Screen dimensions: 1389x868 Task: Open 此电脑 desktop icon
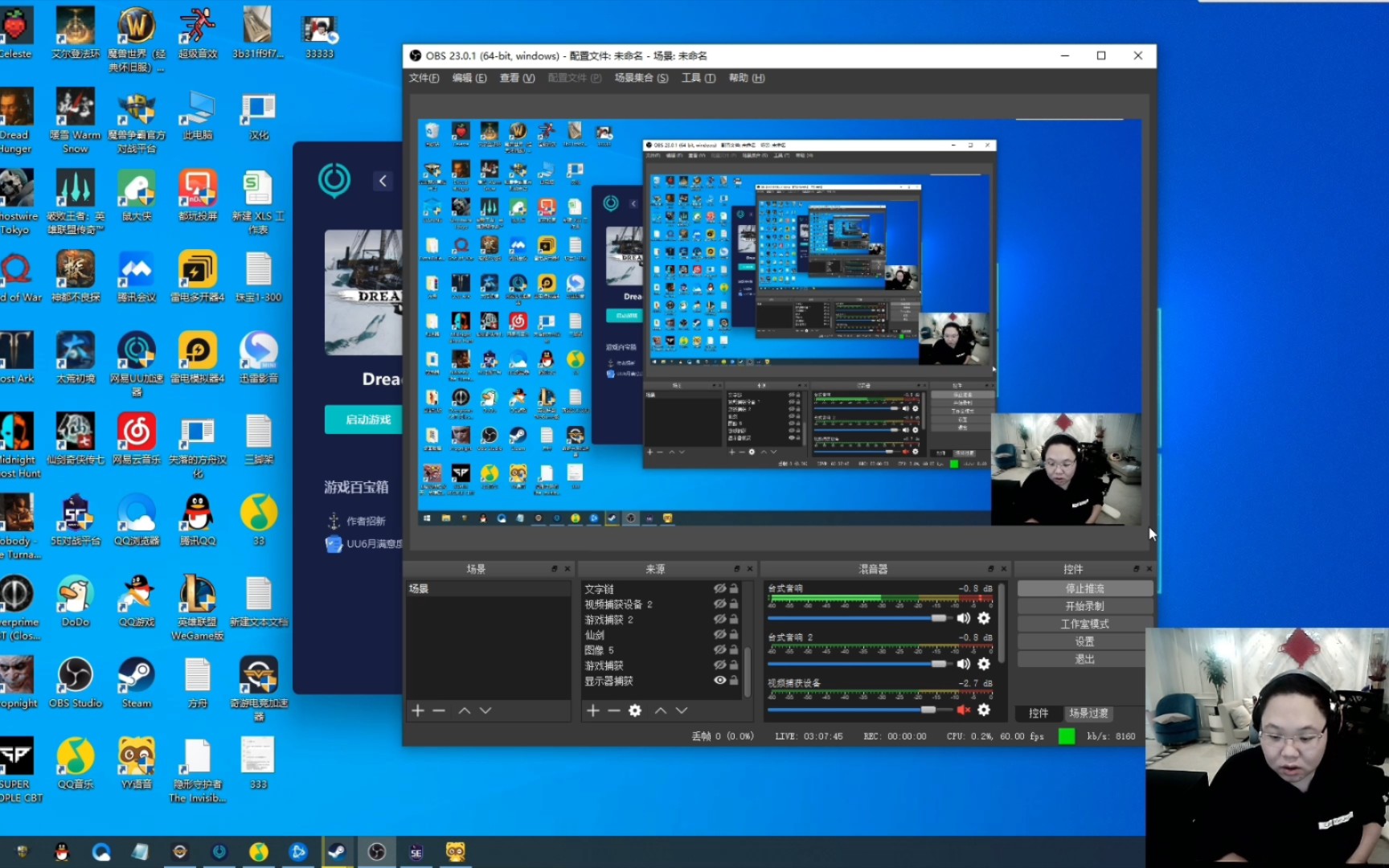click(198, 114)
